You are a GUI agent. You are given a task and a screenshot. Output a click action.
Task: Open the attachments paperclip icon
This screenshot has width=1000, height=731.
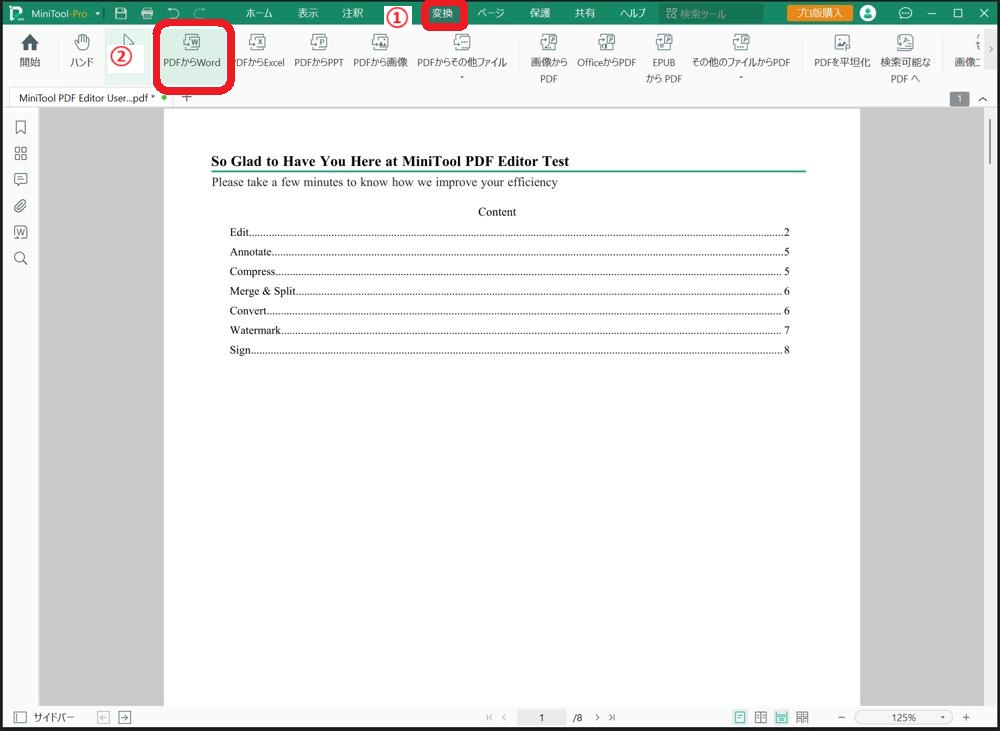click(x=20, y=206)
